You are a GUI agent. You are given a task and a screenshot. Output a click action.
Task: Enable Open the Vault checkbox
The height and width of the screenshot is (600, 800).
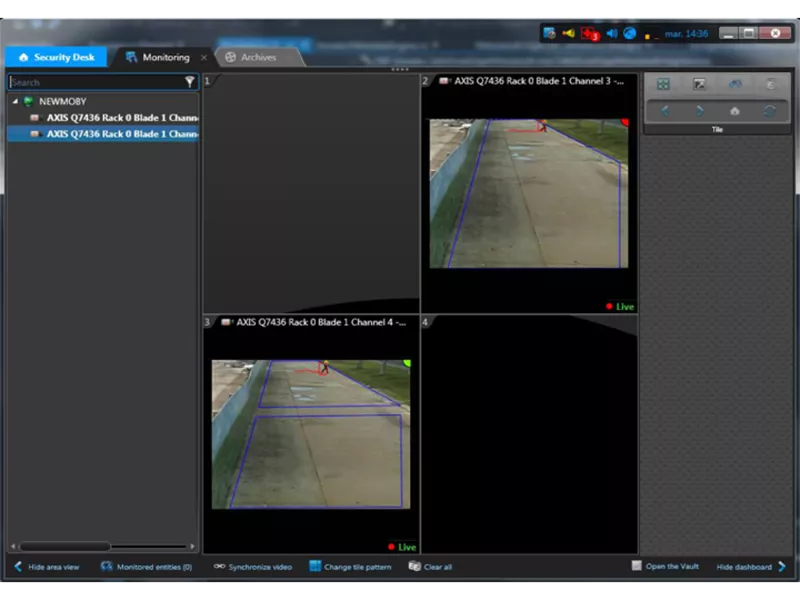pos(637,566)
